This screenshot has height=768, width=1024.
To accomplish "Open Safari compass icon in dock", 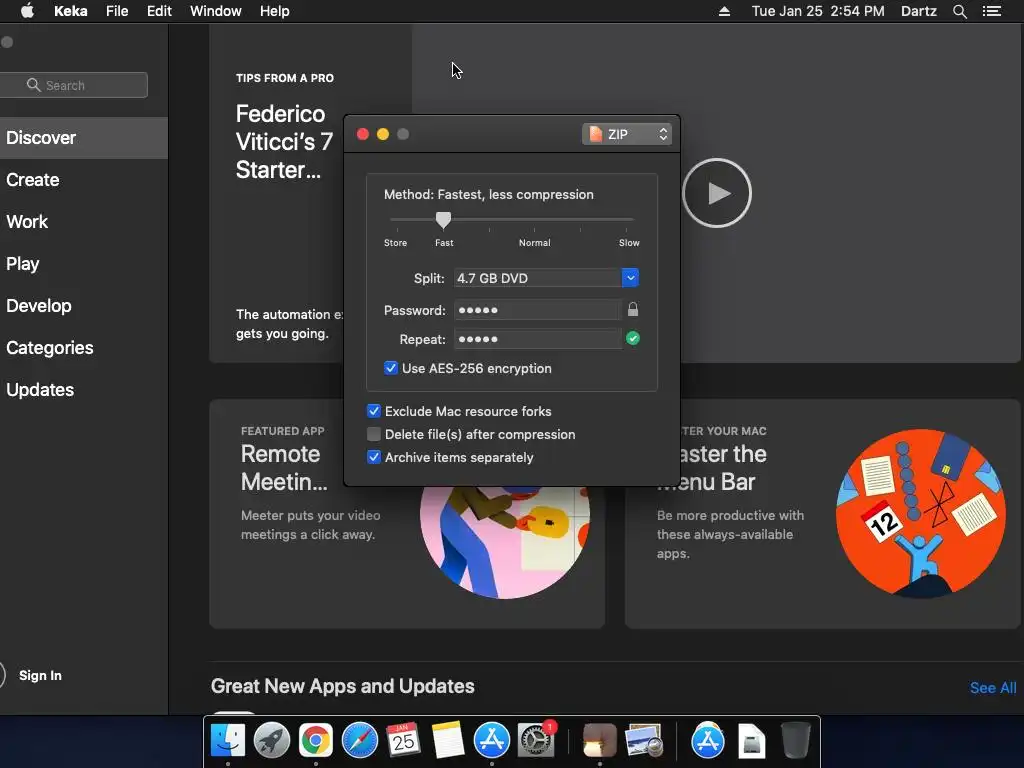I will (360, 740).
